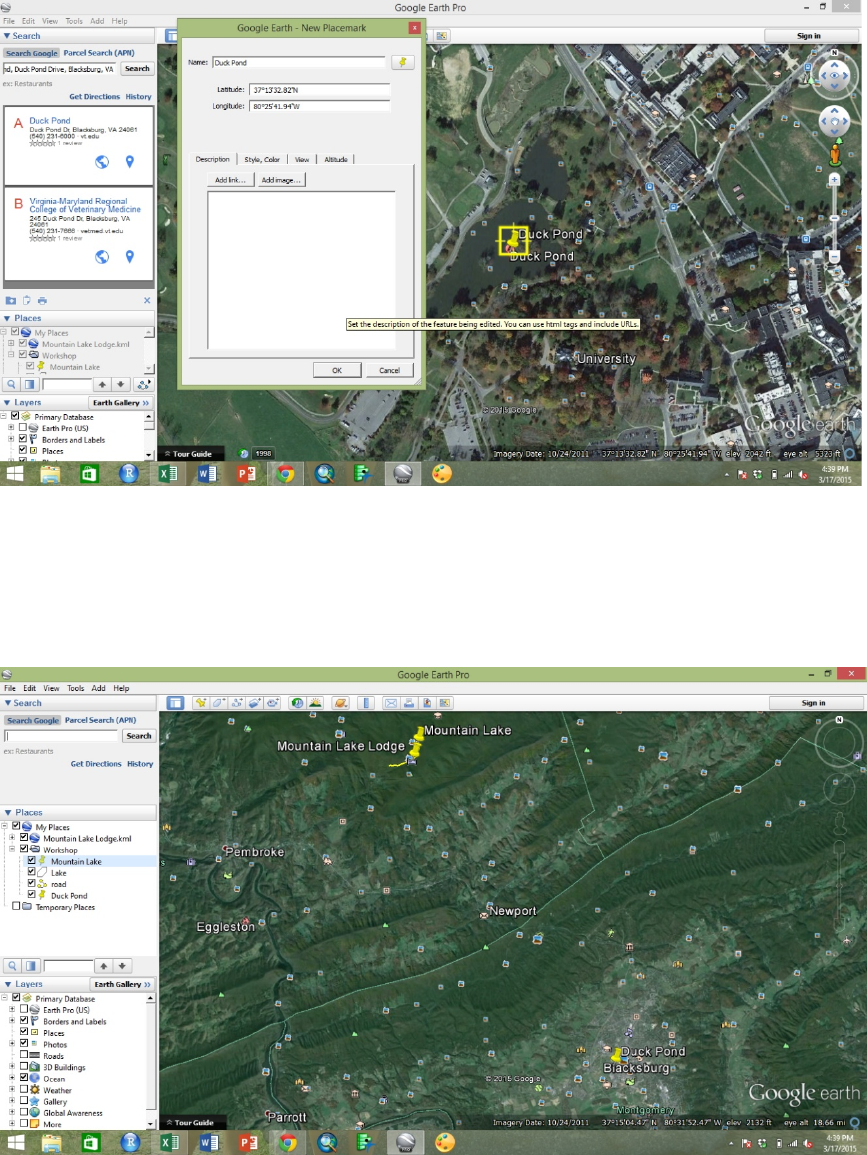This screenshot has height=1155, width=867.
Task: Click Add image... button
Action: [281, 180]
